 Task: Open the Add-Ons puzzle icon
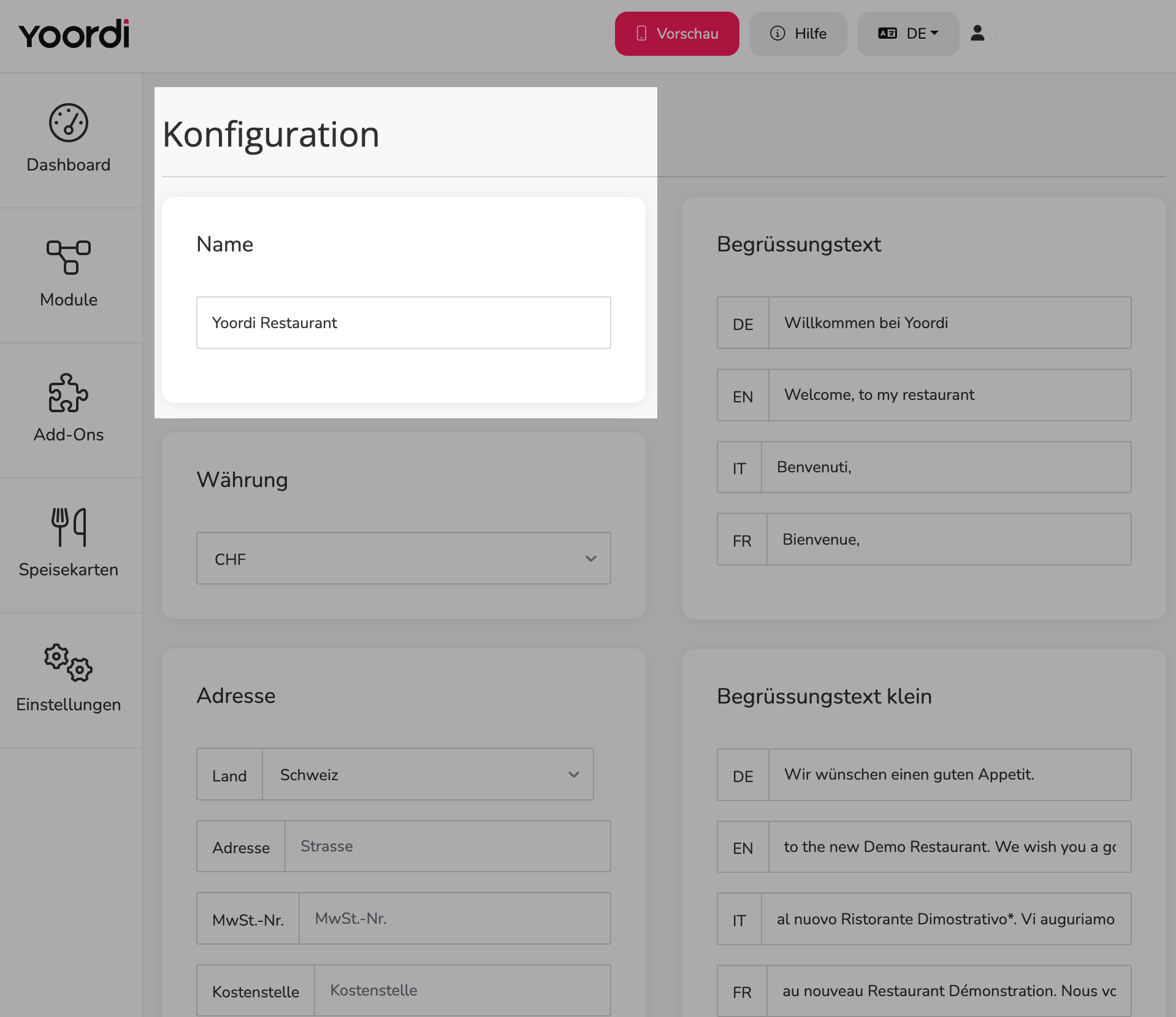coord(69,393)
